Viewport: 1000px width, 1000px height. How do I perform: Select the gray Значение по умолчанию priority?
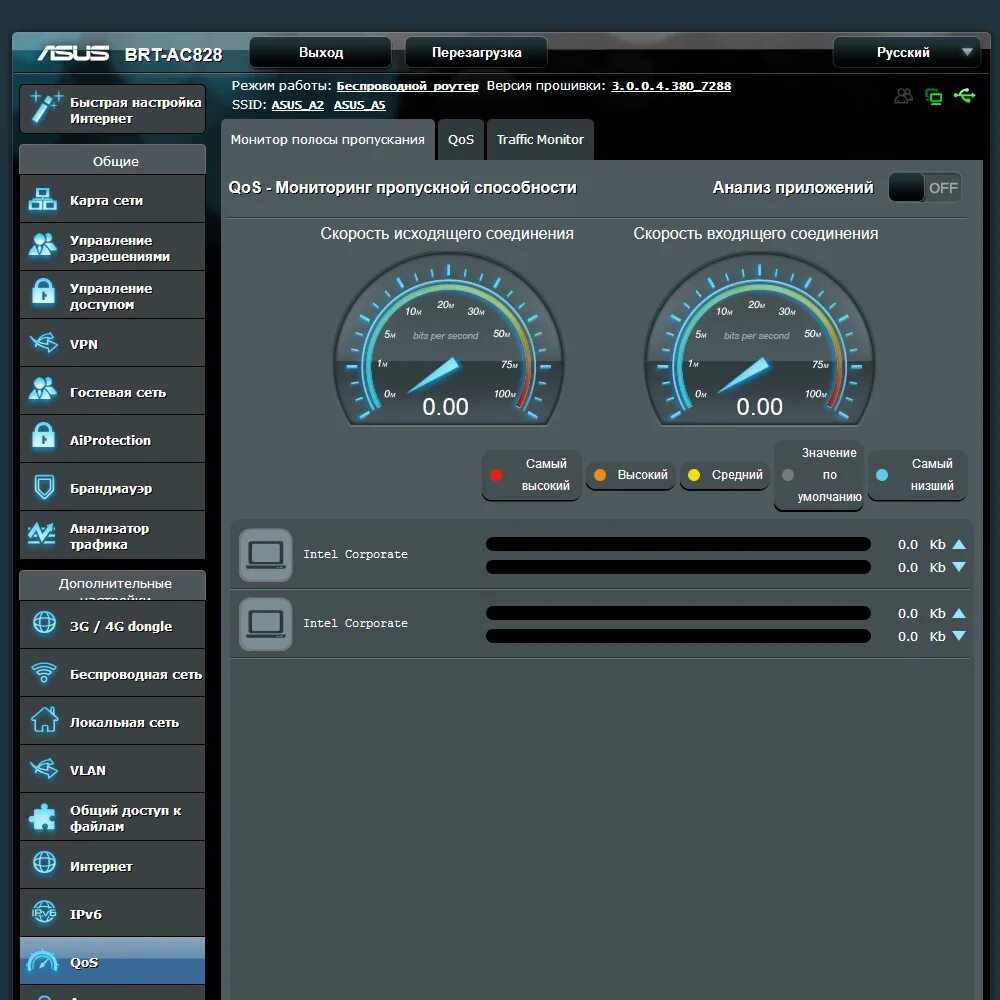(x=819, y=475)
